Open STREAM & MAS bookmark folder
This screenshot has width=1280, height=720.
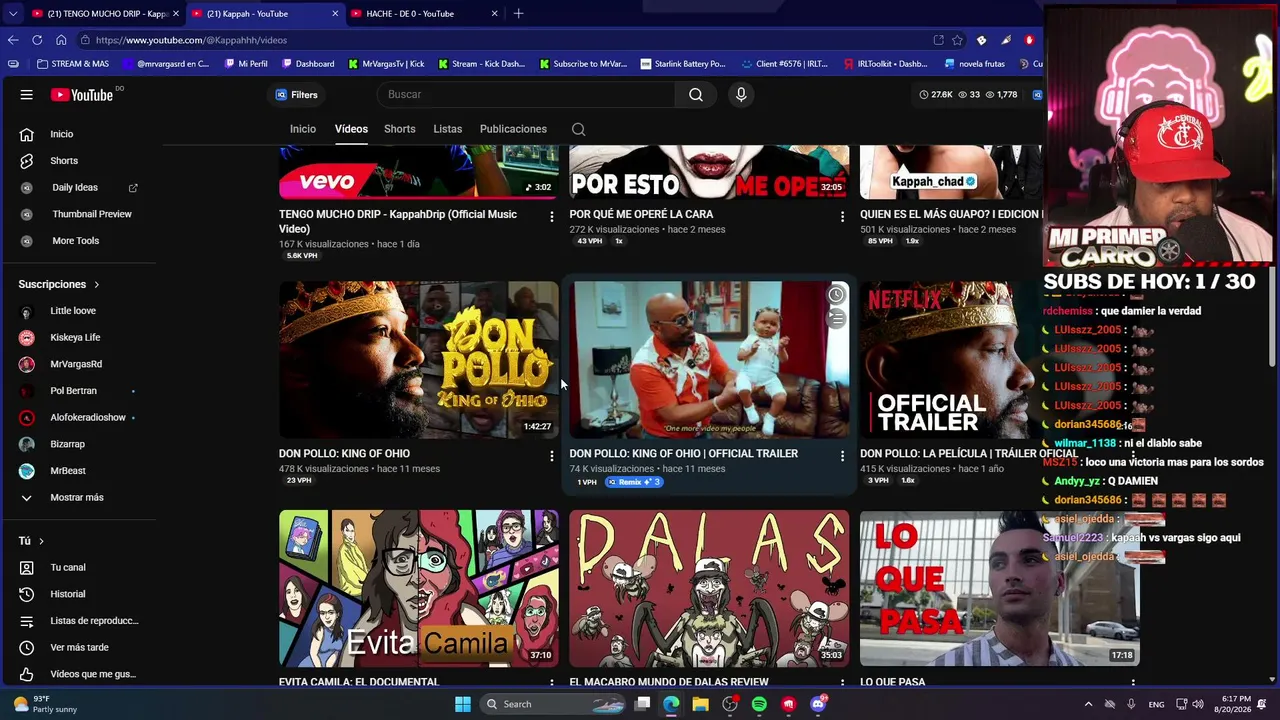(x=72, y=64)
